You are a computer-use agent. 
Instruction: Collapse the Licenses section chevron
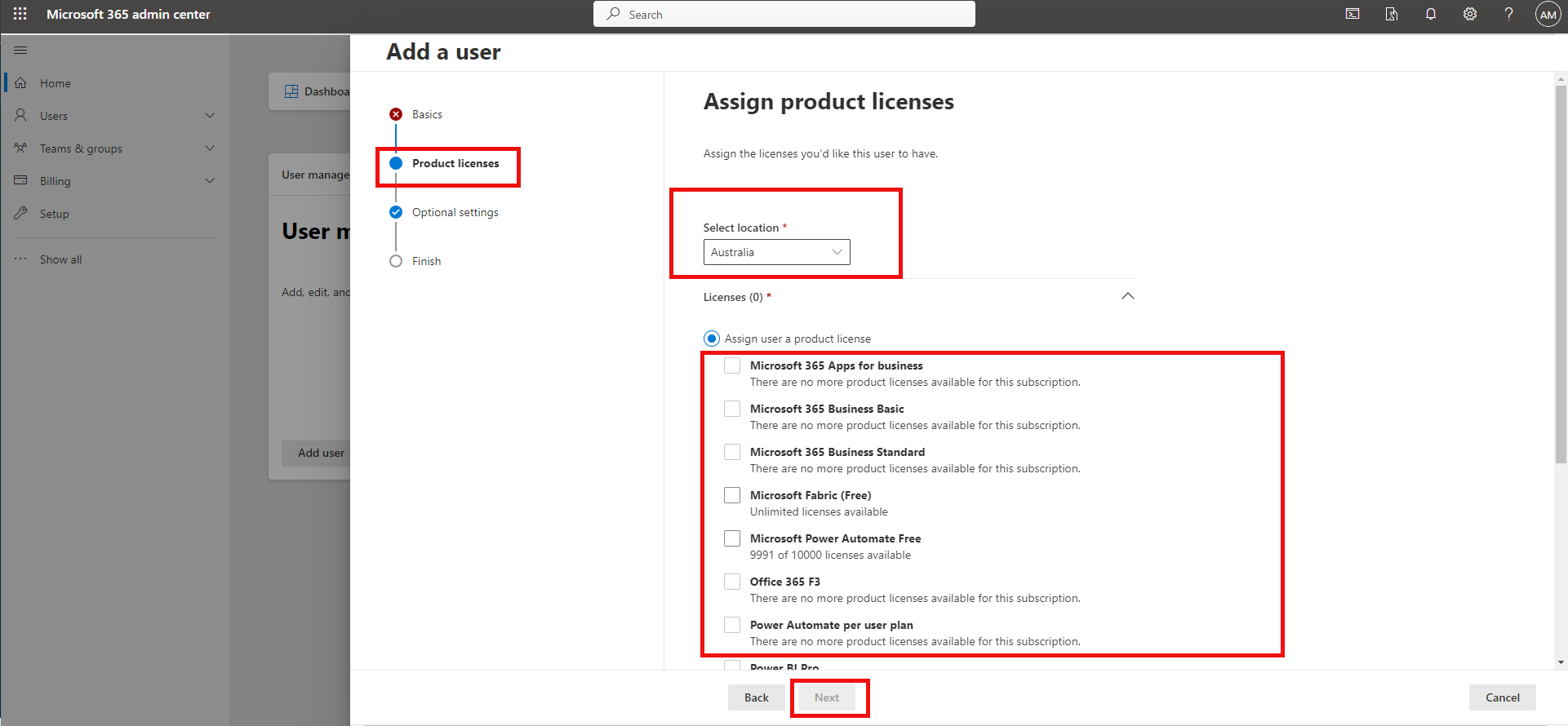point(1127,296)
